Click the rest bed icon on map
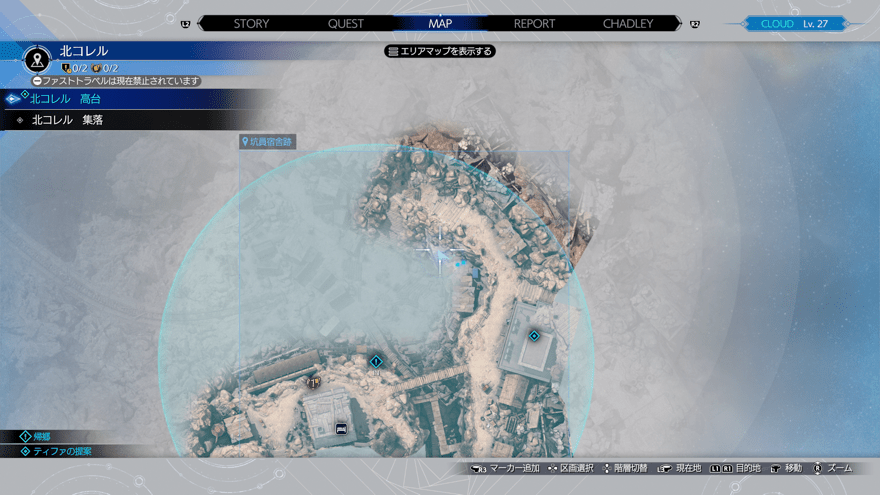The image size is (880, 495). [341, 429]
